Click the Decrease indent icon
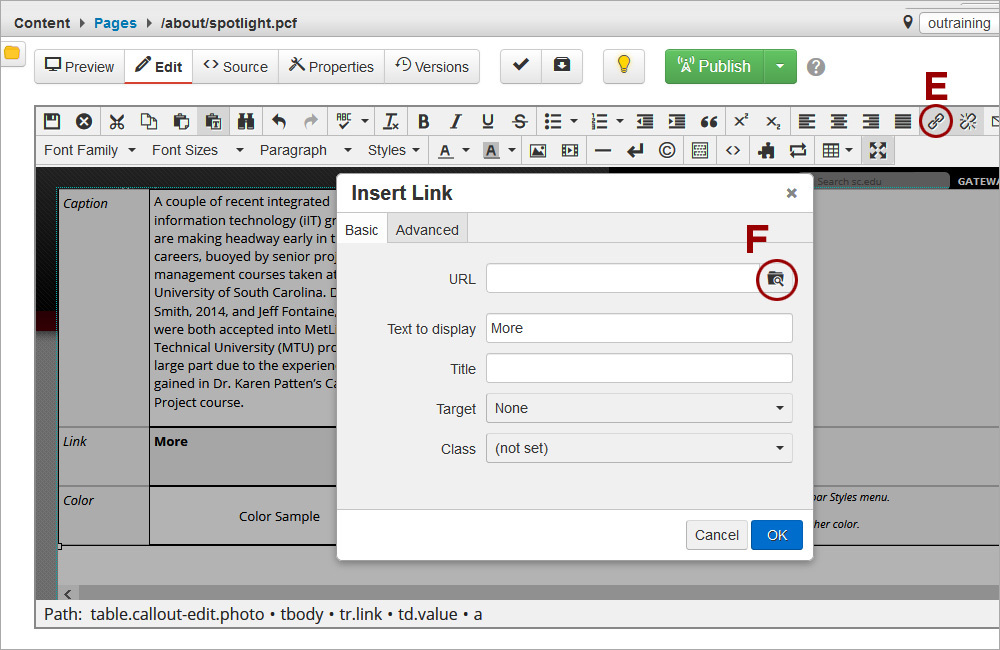Image resolution: width=1000 pixels, height=650 pixels. pos(645,121)
